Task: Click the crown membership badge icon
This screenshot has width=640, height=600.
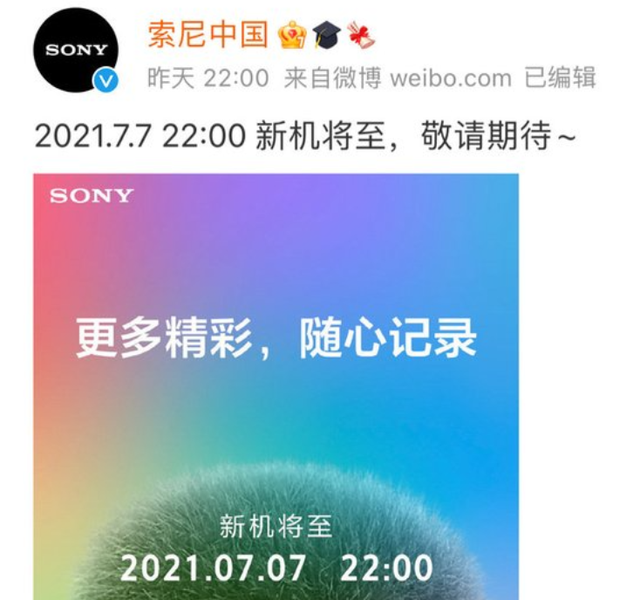Action: (292, 36)
